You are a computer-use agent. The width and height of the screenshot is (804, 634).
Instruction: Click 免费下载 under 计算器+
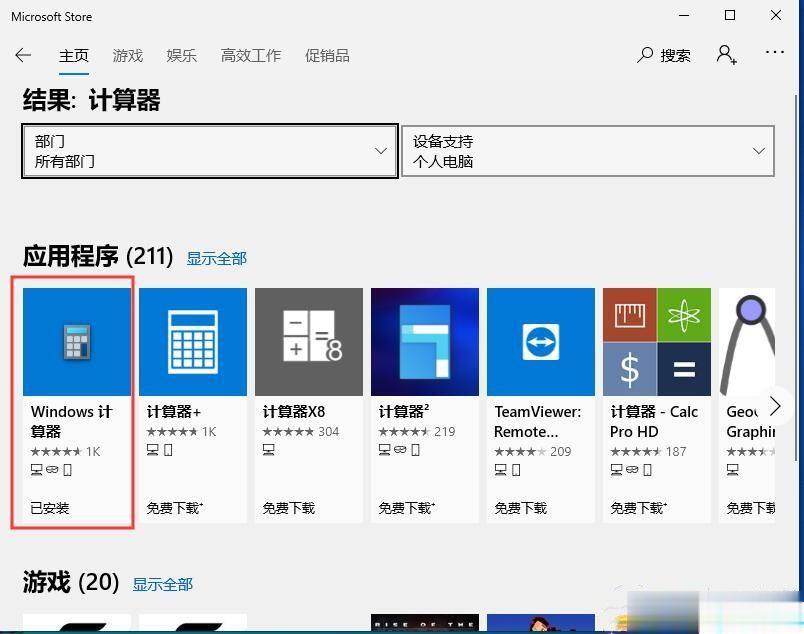coord(175,508)
